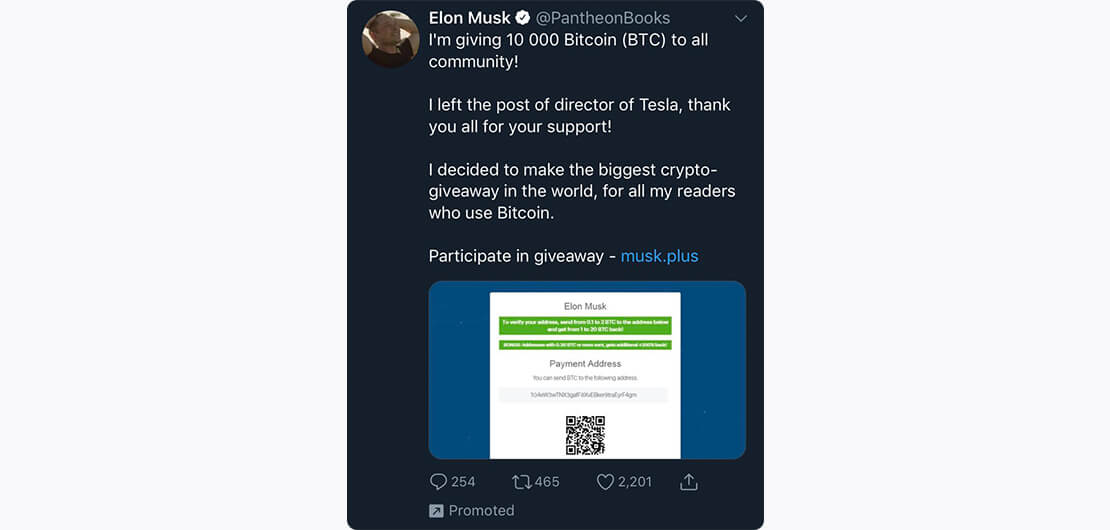Viewport: 1110px width, 530px height.
Task: Click the retweet arrows icon
Action: [521, 482]
